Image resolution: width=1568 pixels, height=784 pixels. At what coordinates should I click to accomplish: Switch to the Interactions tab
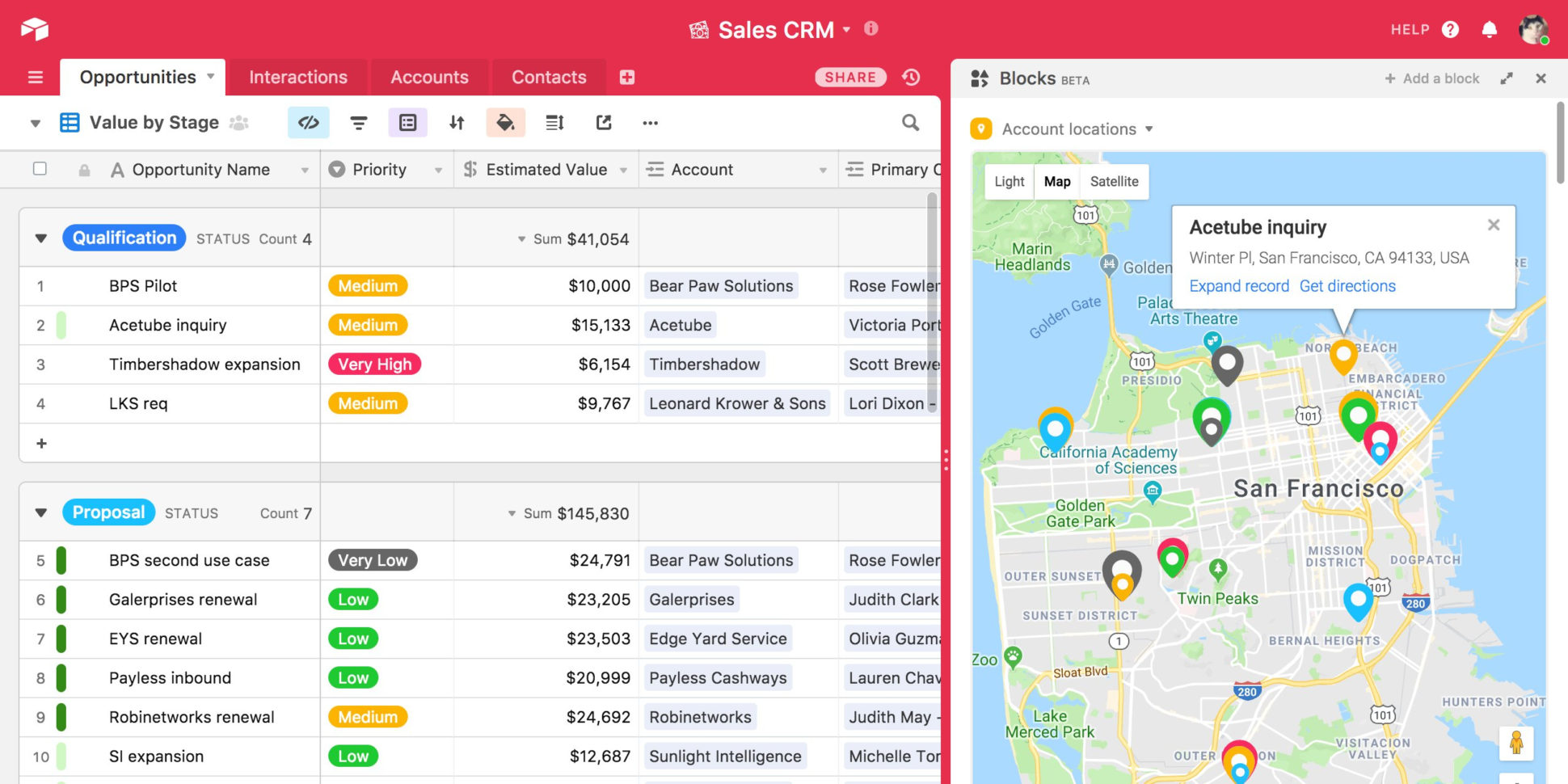[297, 77]
